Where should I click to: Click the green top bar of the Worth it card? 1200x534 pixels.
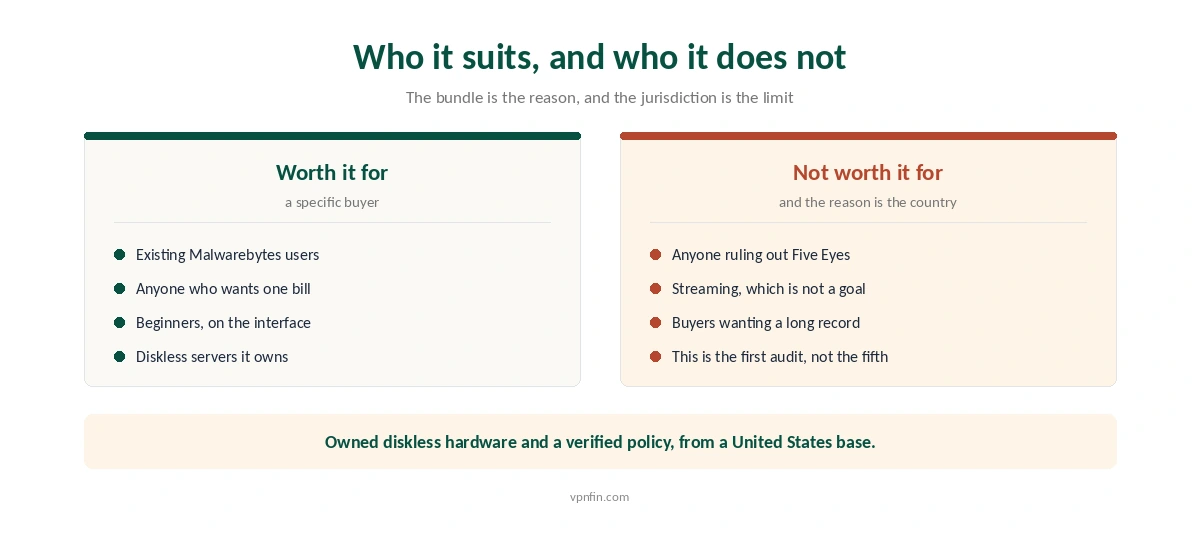click(332, 136)
